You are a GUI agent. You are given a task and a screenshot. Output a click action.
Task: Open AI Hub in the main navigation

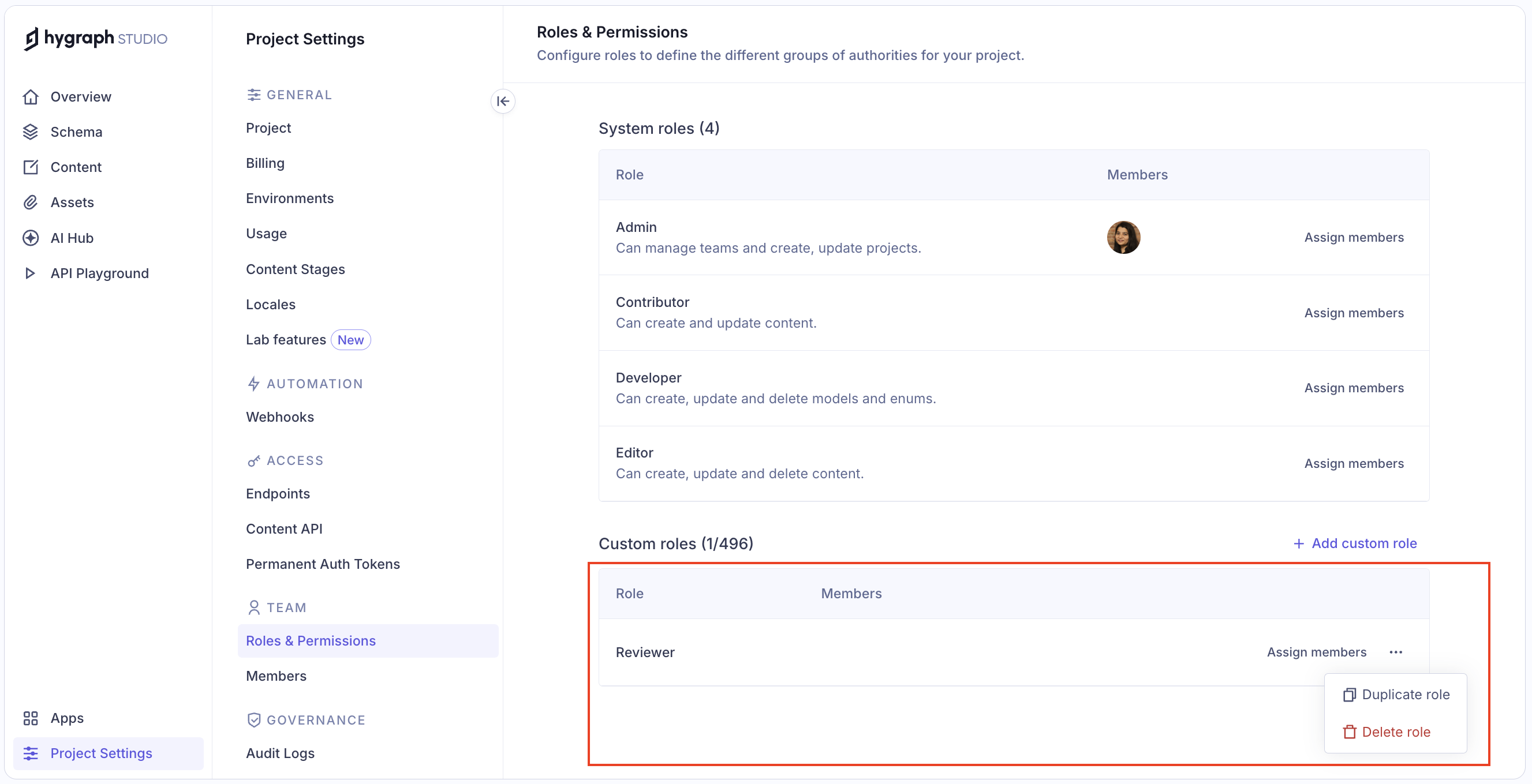(72, 238)
